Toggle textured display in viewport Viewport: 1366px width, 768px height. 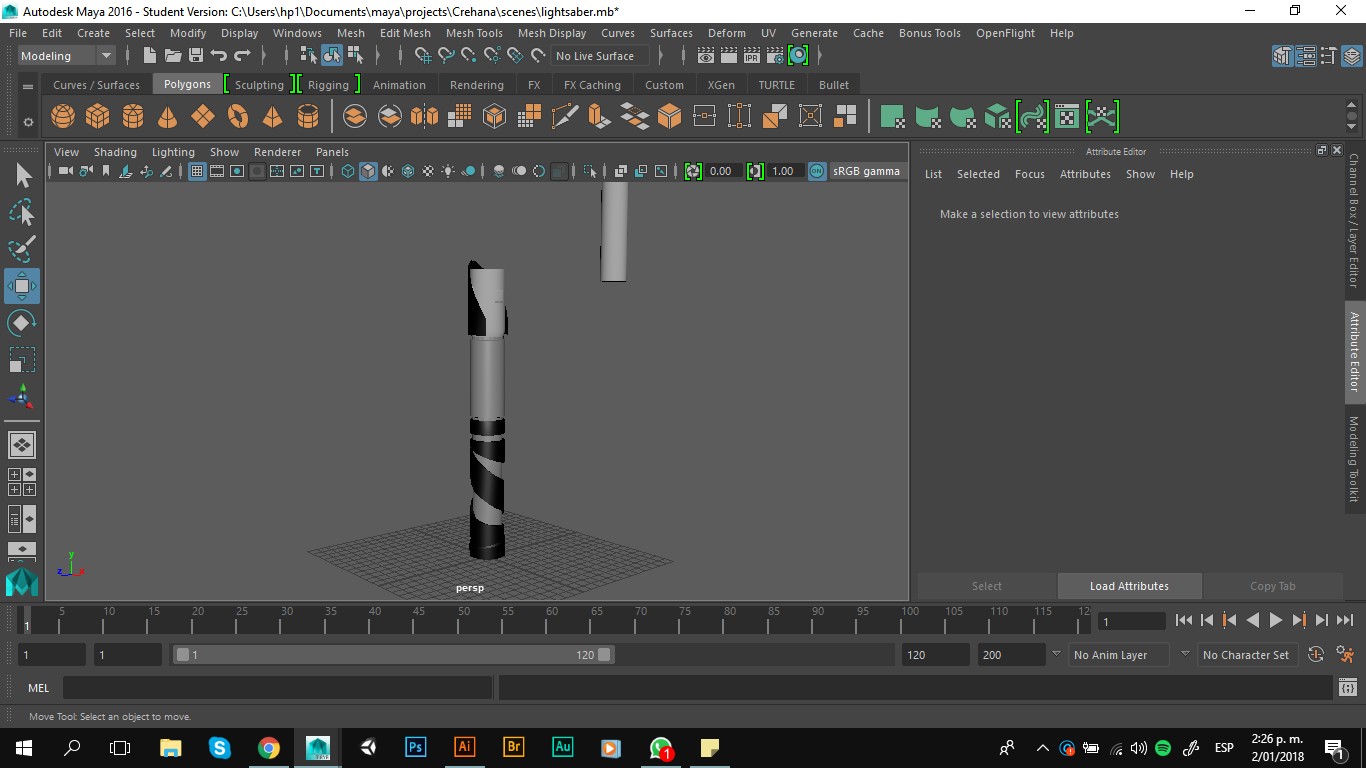pos(428,172)
